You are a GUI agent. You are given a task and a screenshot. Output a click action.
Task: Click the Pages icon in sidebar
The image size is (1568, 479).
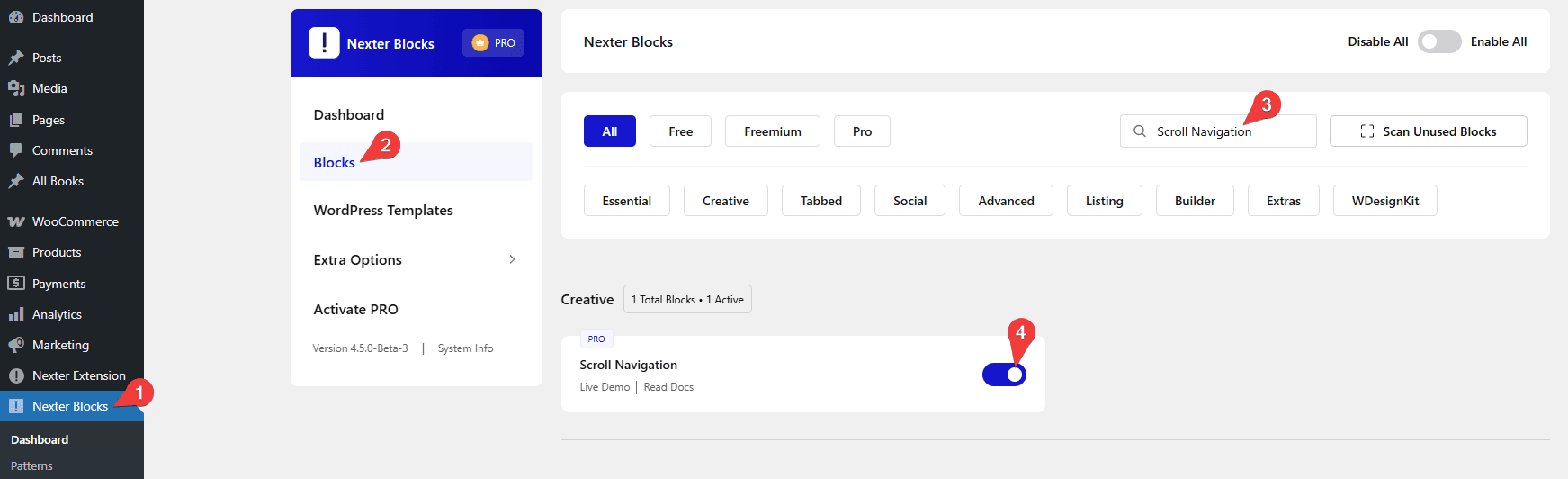16,120
